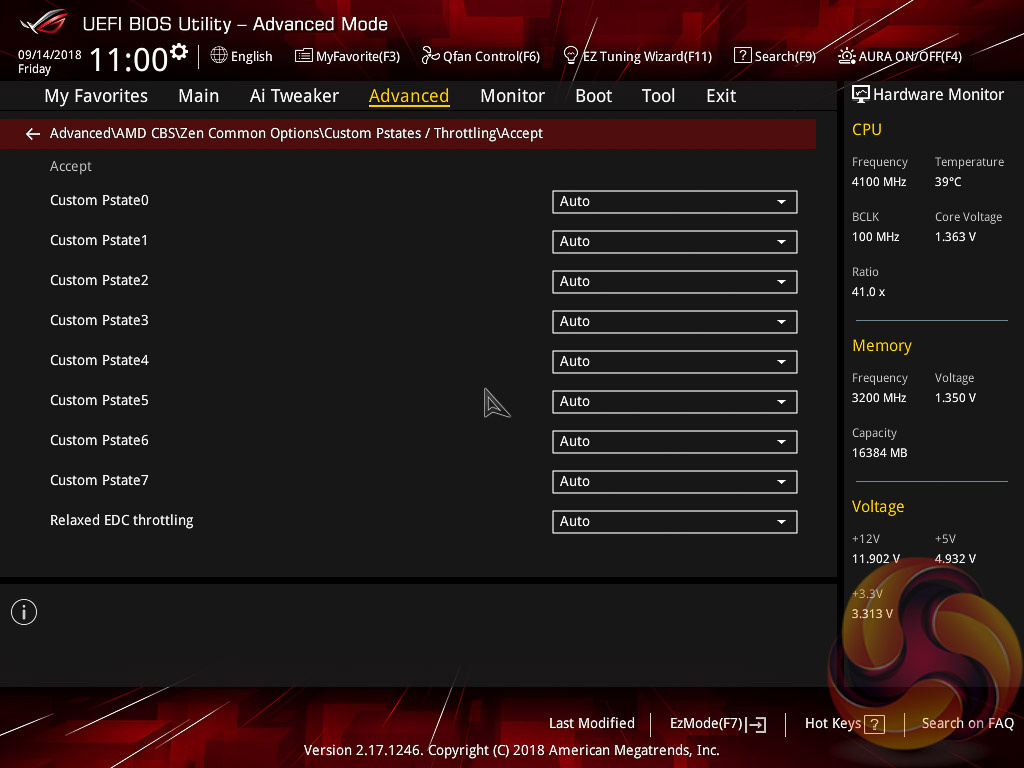
Task: Click Hardware Monitor title text
Action: click(938, 95)
